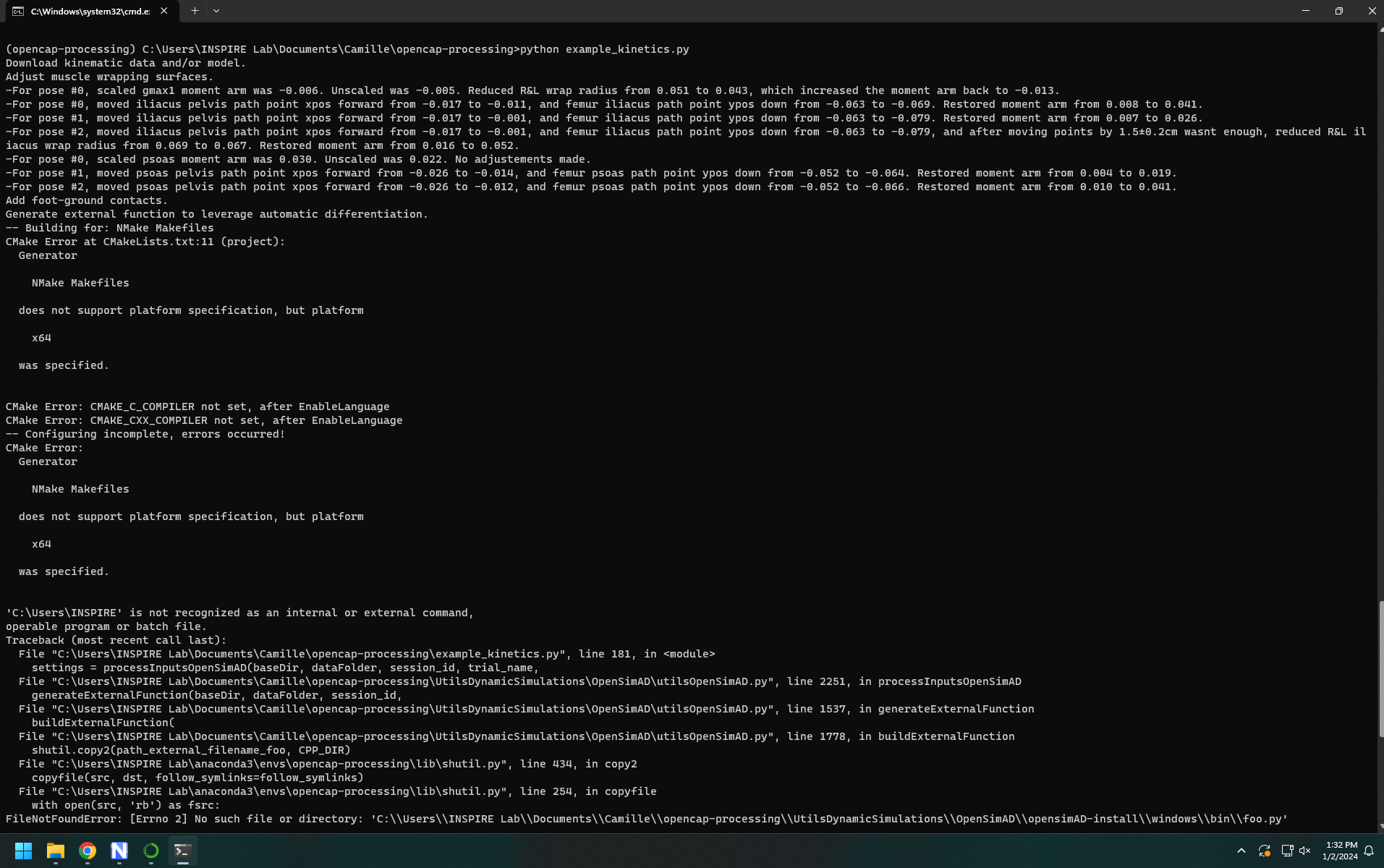This screenshot has width=1384, height=868.
Task: Click 'CMake Error at CMakeLists.txt:11 (project):' line
Action: point(145,242)
